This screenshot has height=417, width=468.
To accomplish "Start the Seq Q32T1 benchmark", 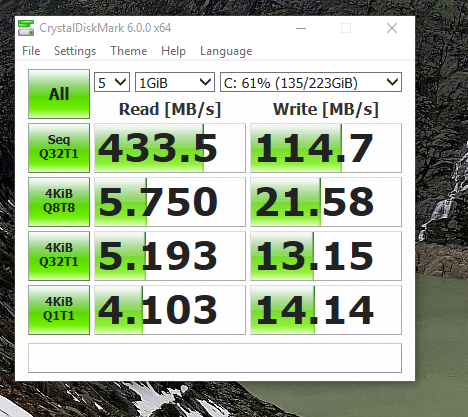I will 59,148.
